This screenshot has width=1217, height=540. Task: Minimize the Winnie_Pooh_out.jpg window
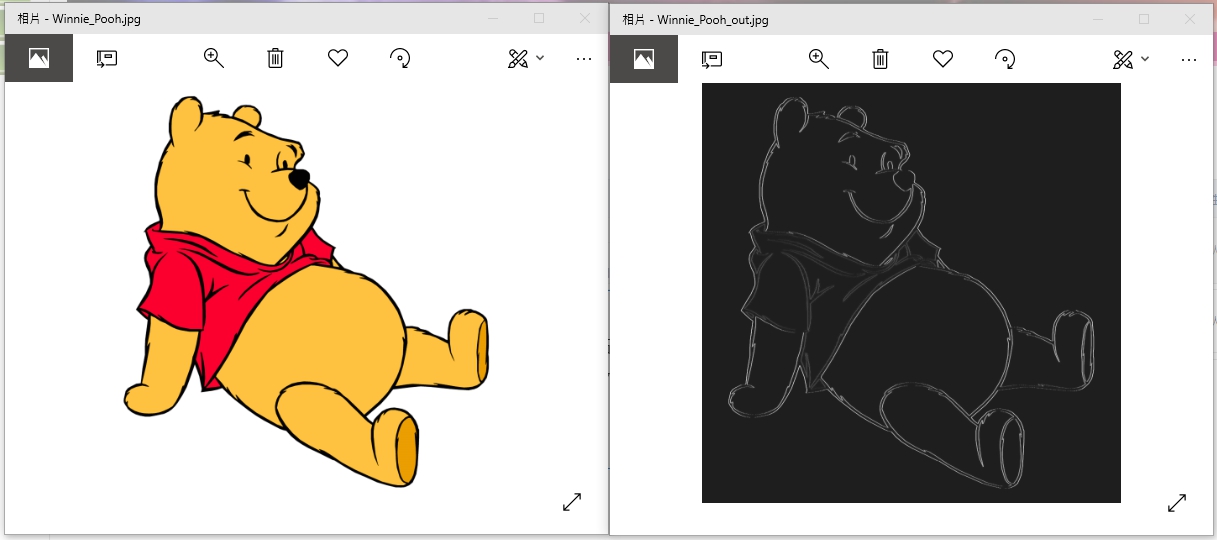(x=1098, y=19)
